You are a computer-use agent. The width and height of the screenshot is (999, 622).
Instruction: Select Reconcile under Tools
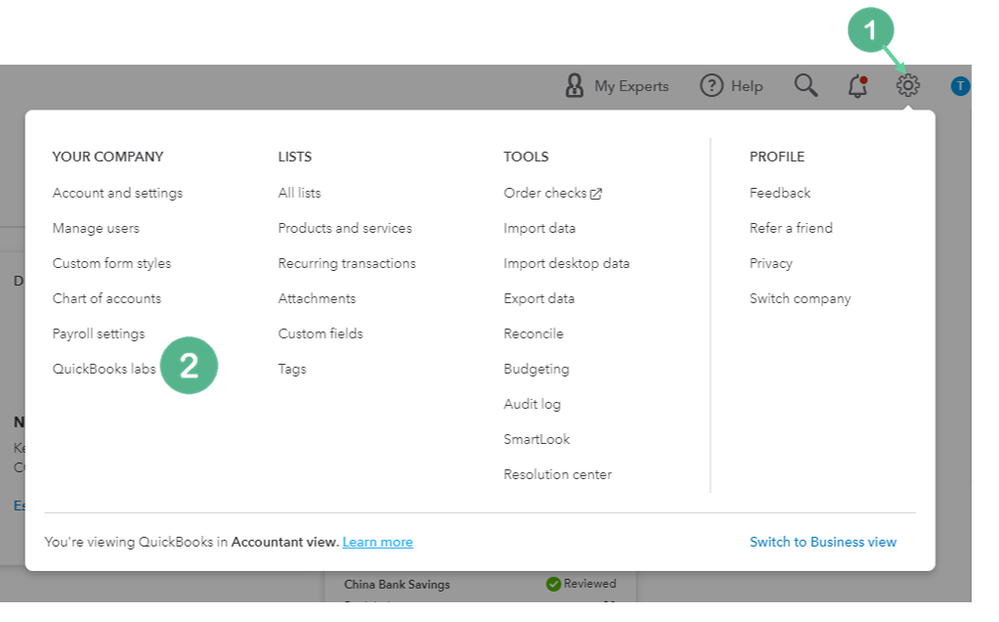533,333
